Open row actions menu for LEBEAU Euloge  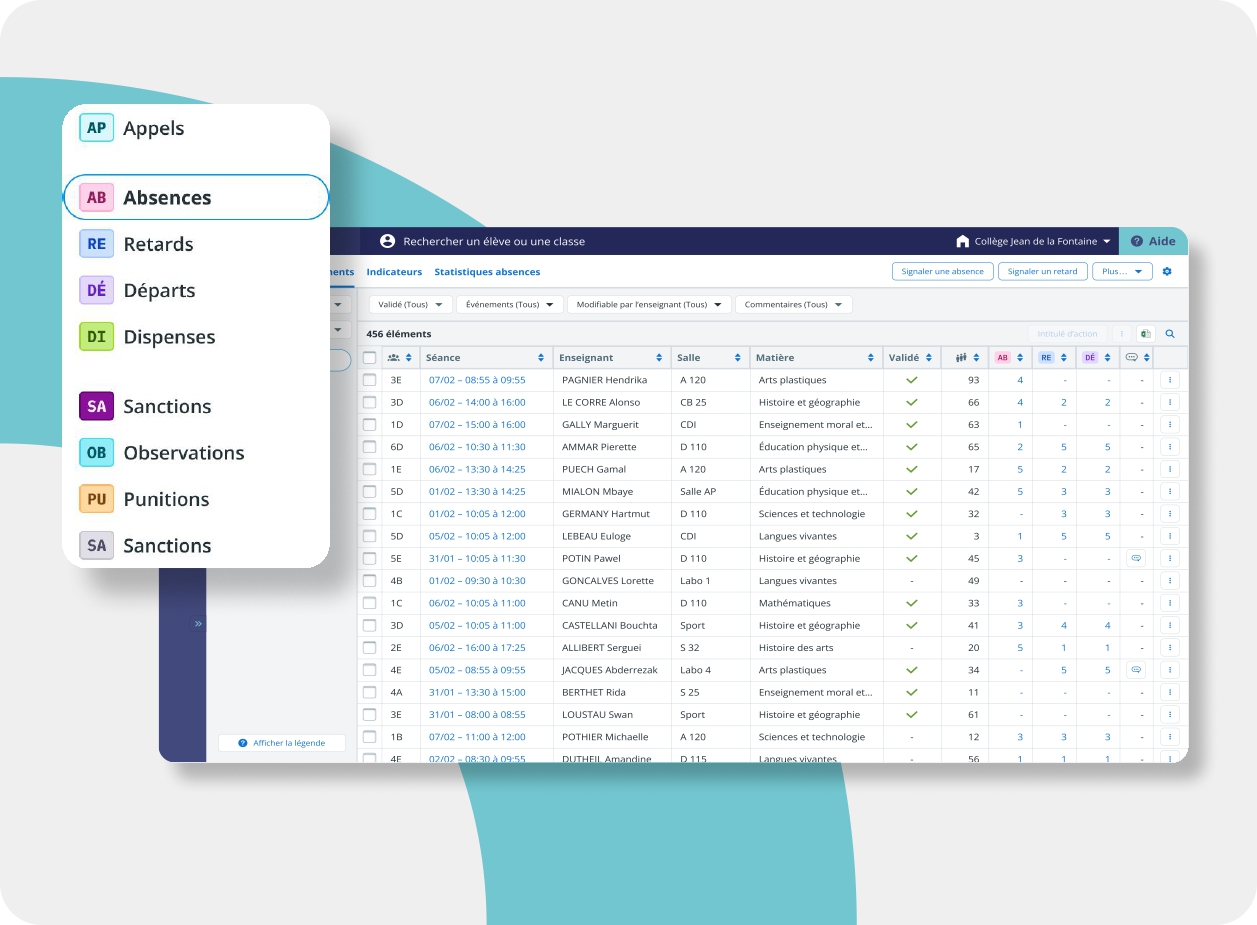[x=1170, y=536]
